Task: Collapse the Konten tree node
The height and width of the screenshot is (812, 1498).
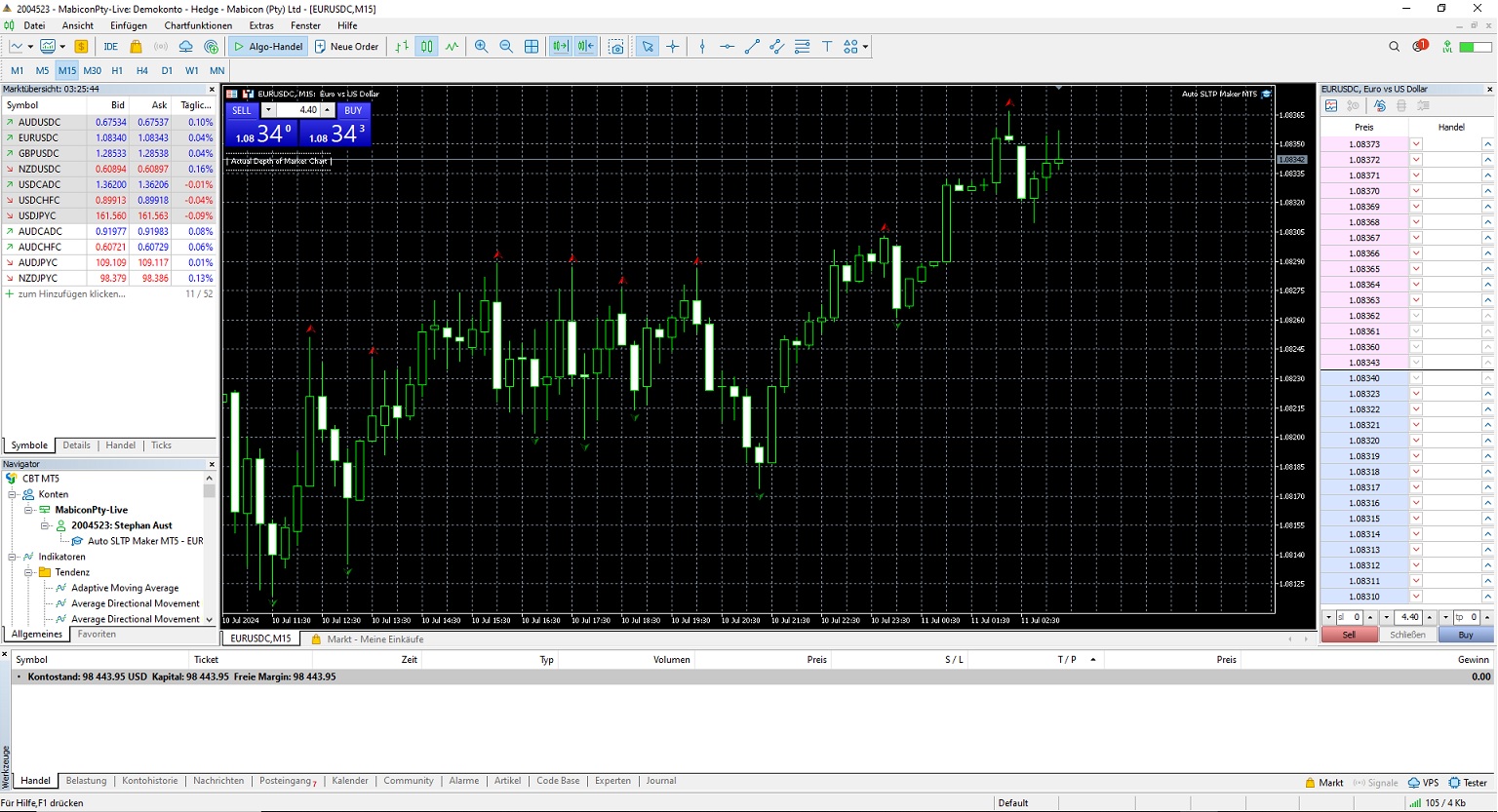Action: coord(14,494)
